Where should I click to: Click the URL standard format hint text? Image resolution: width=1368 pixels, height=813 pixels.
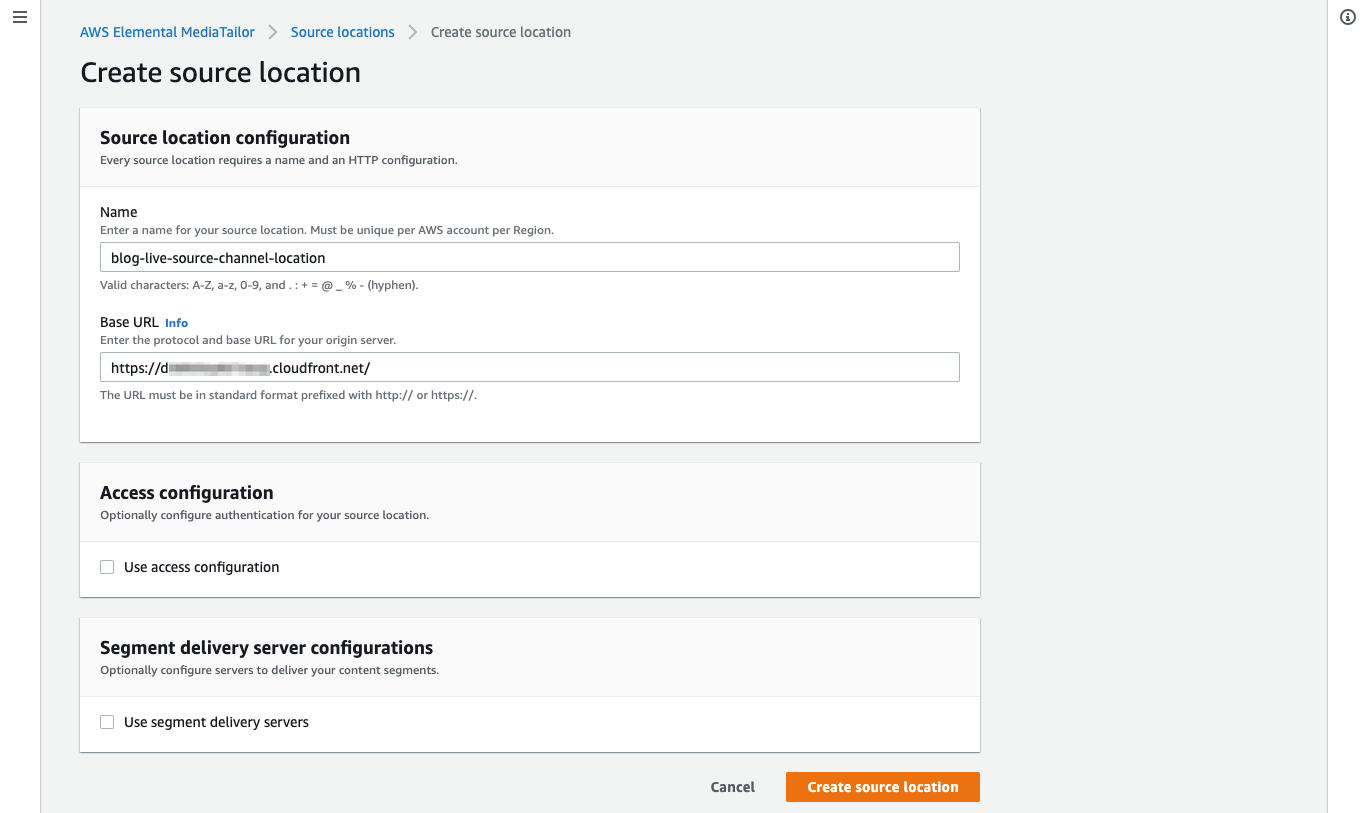pos(289,395)
